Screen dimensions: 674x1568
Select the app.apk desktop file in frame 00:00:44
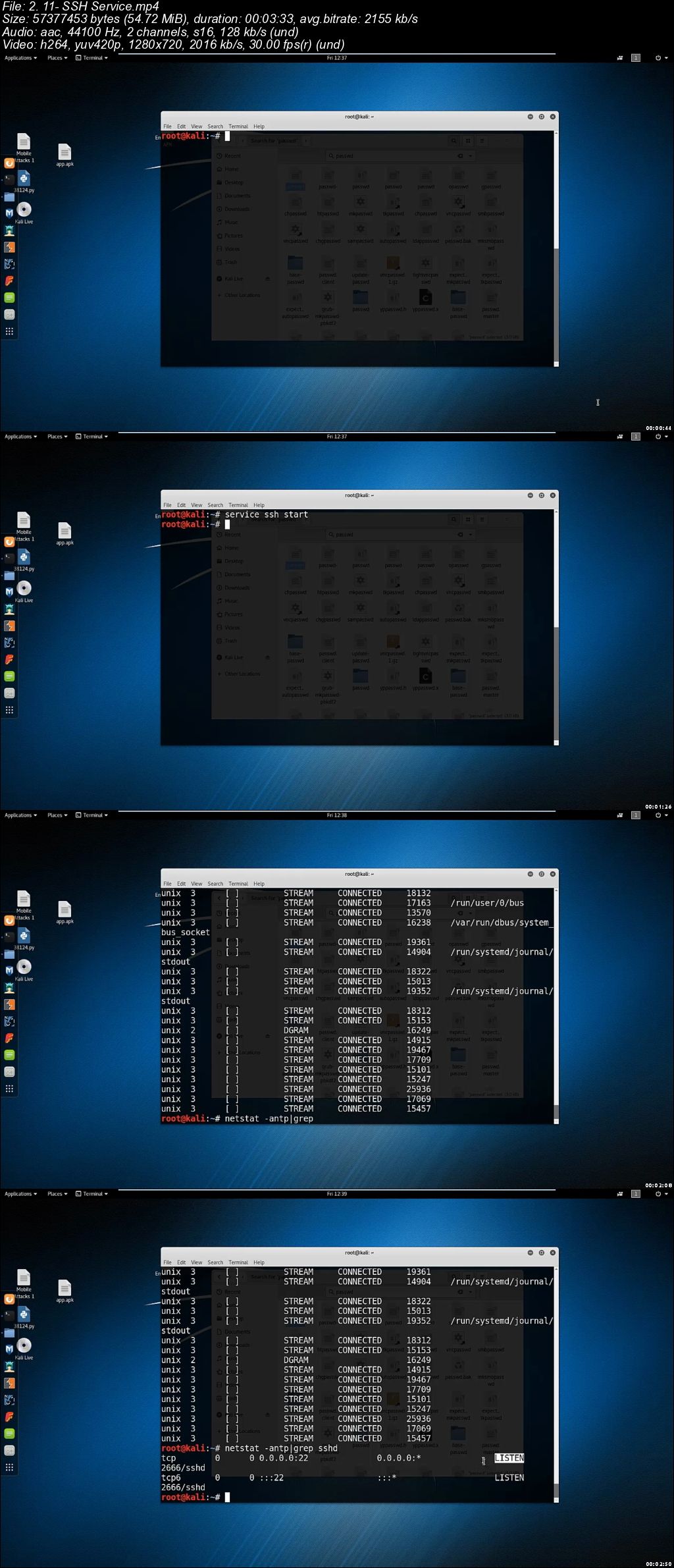(65, 155)
